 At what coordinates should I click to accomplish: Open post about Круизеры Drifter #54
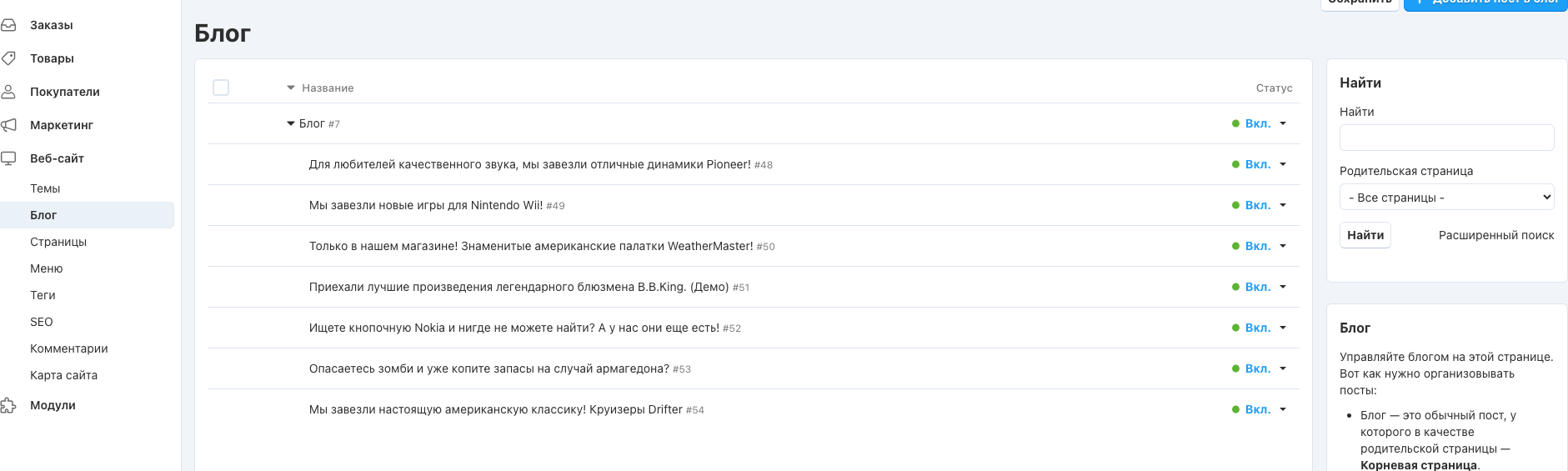[x=496, y=409]
